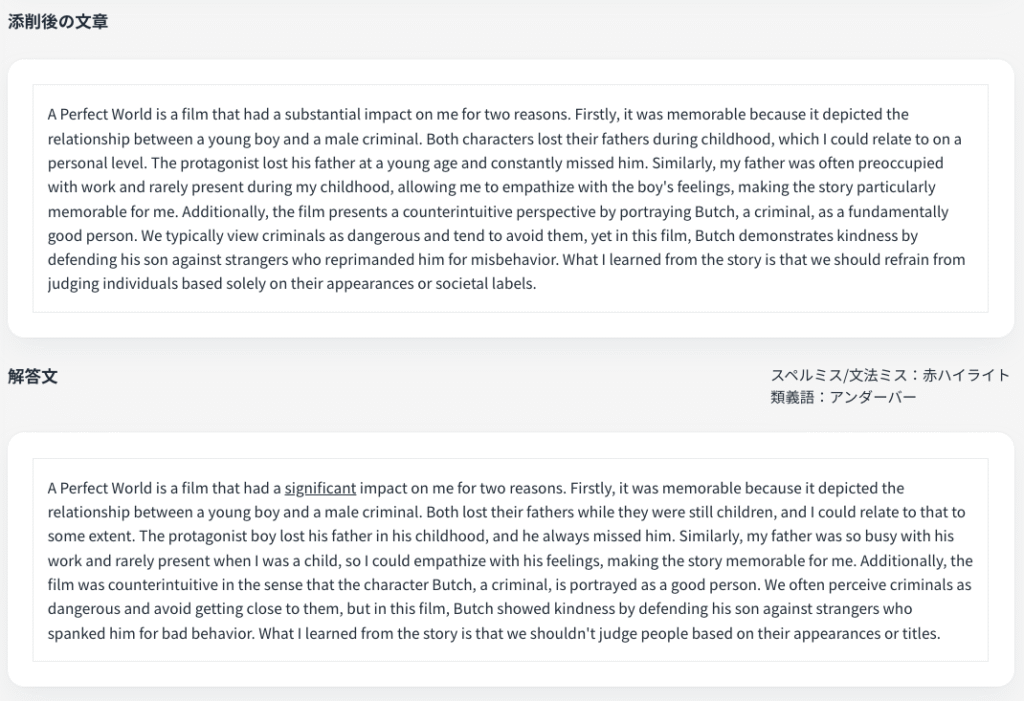Viewport: 1024px width, 701px height.
Task: Click the underlined word "significant"
Action: [x=320, y=488]
